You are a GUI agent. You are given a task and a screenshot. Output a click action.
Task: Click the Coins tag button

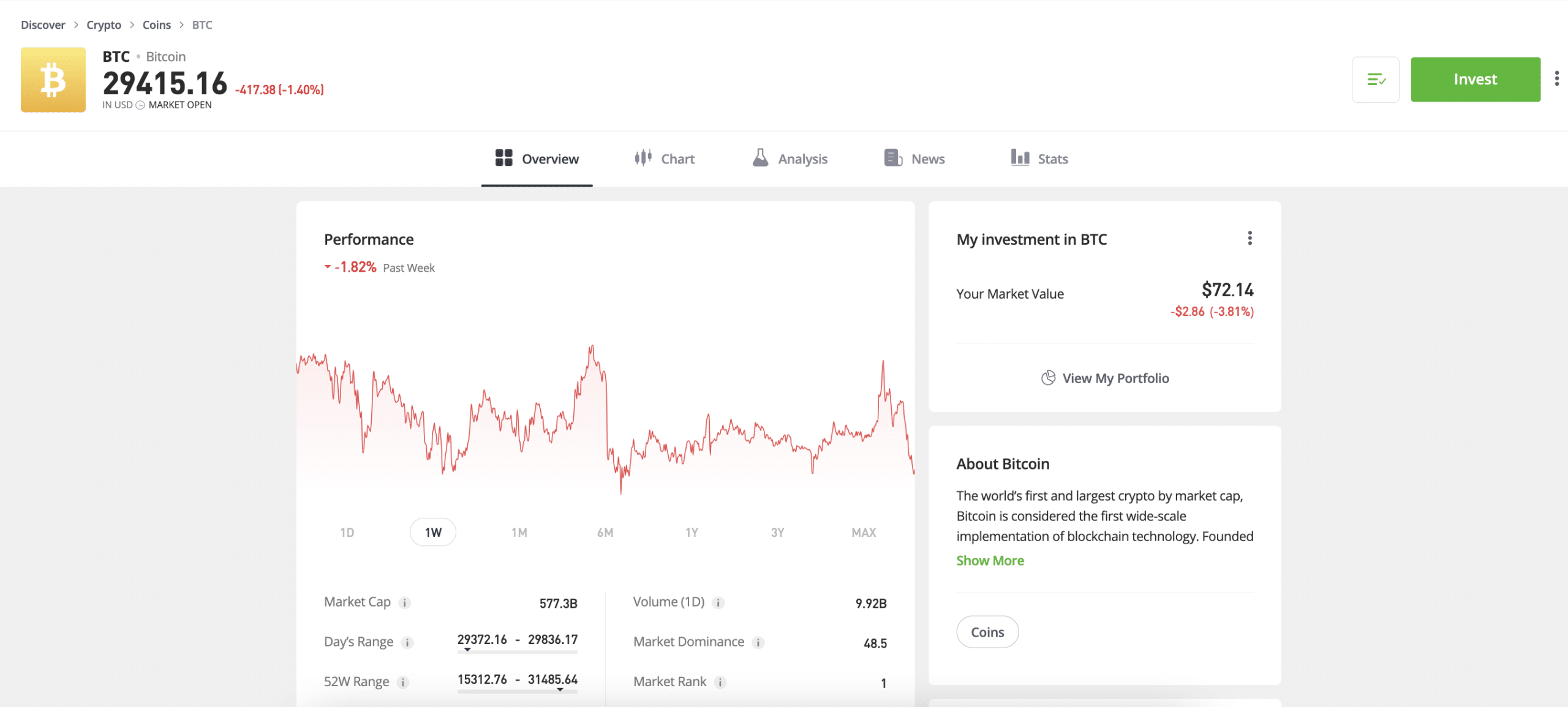[x=987, y=632]
